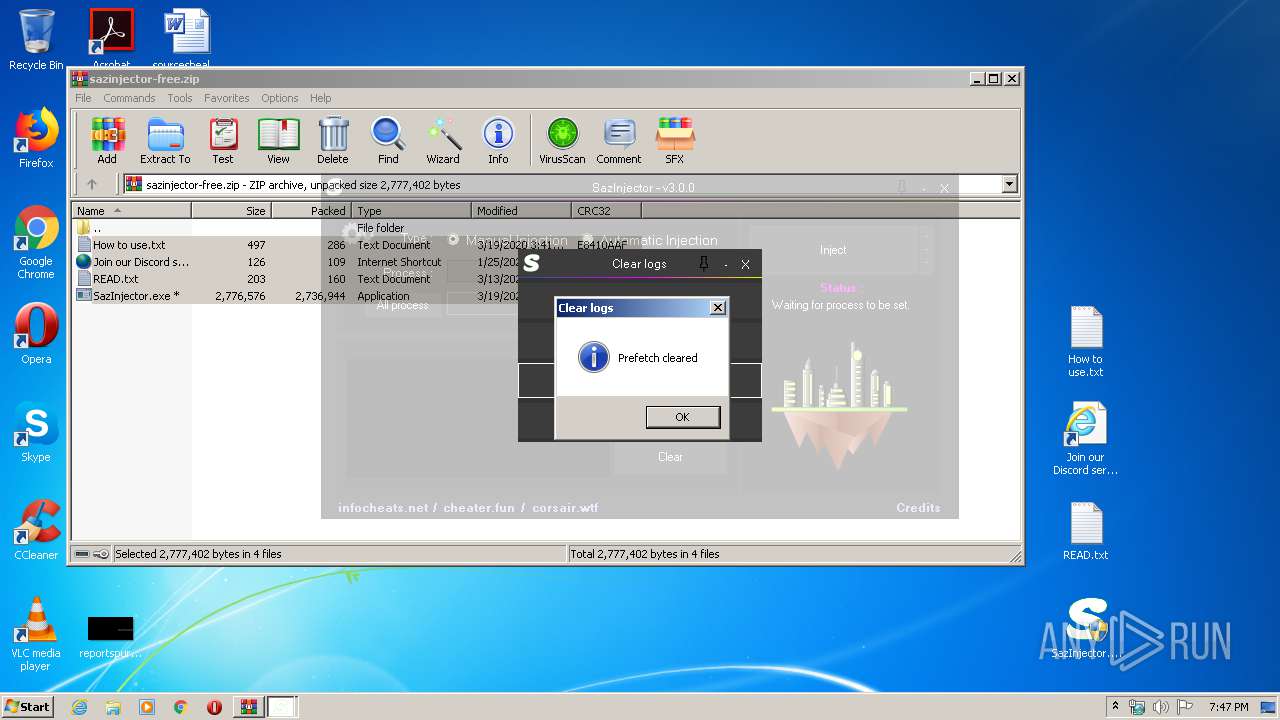
Task: Open Google Chrome desktop shortcut
Action: pos(36,243)
